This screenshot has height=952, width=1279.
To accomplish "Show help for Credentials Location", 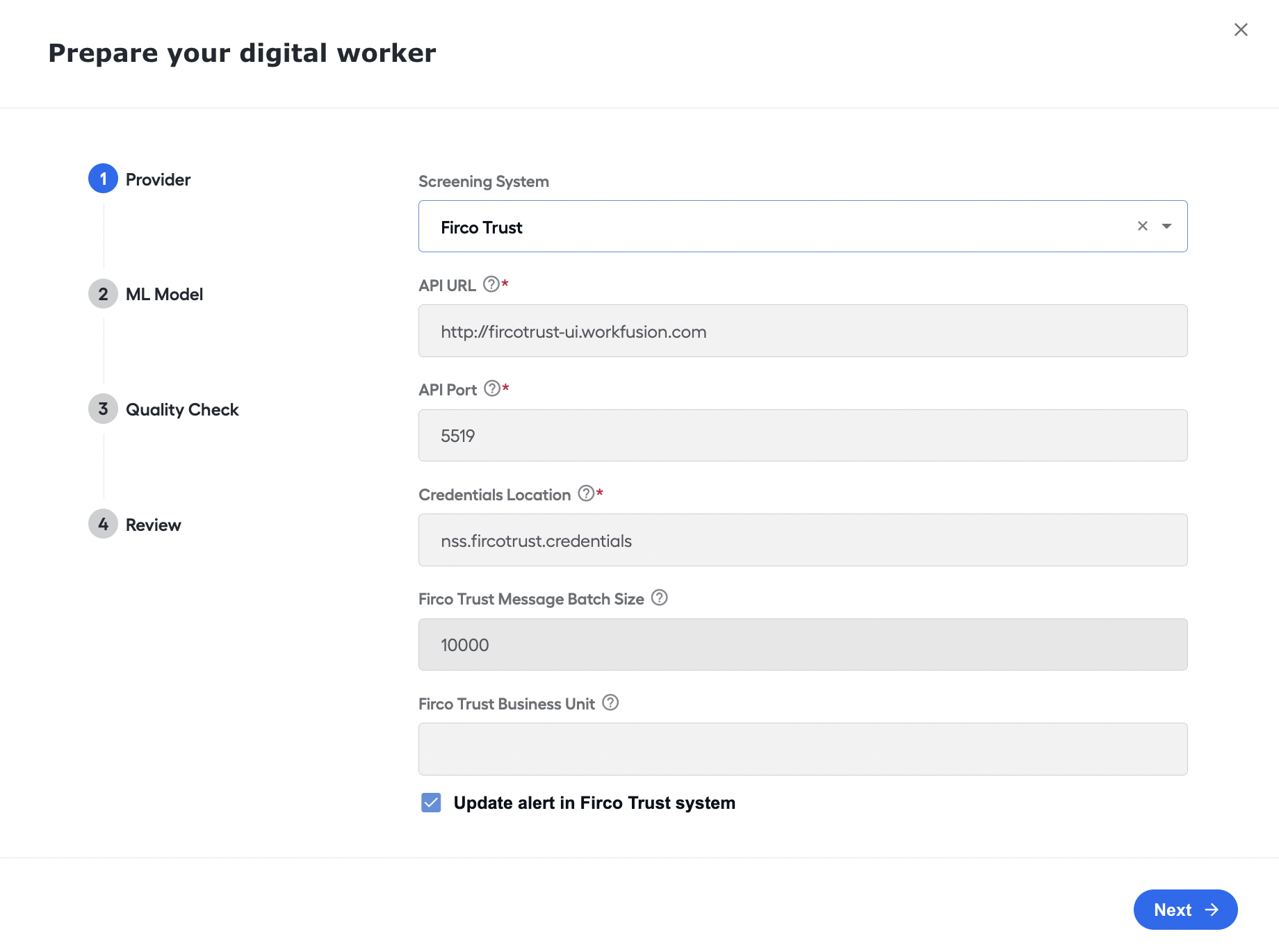I will tap(586, 493).
